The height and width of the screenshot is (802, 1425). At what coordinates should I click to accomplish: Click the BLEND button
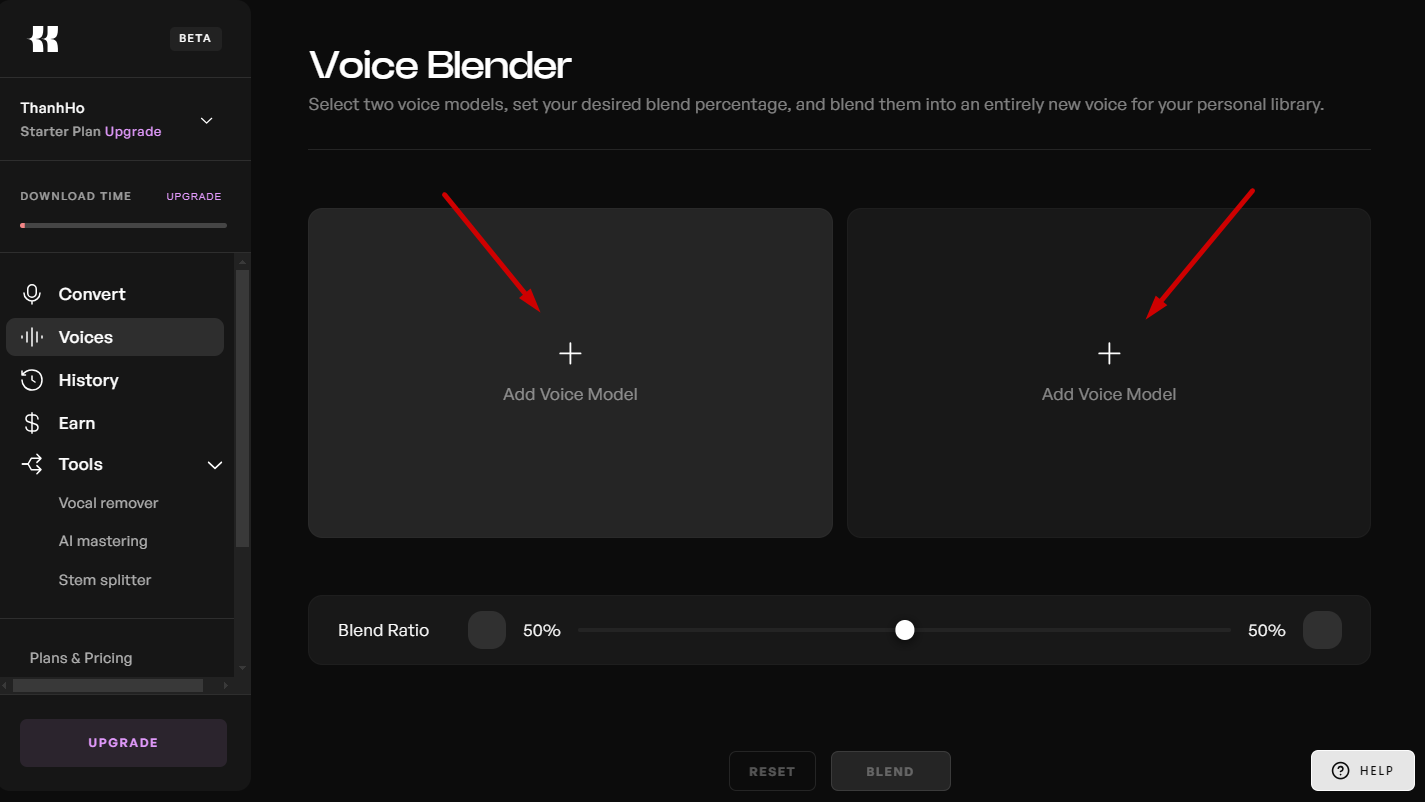click(x=890, y=771)
